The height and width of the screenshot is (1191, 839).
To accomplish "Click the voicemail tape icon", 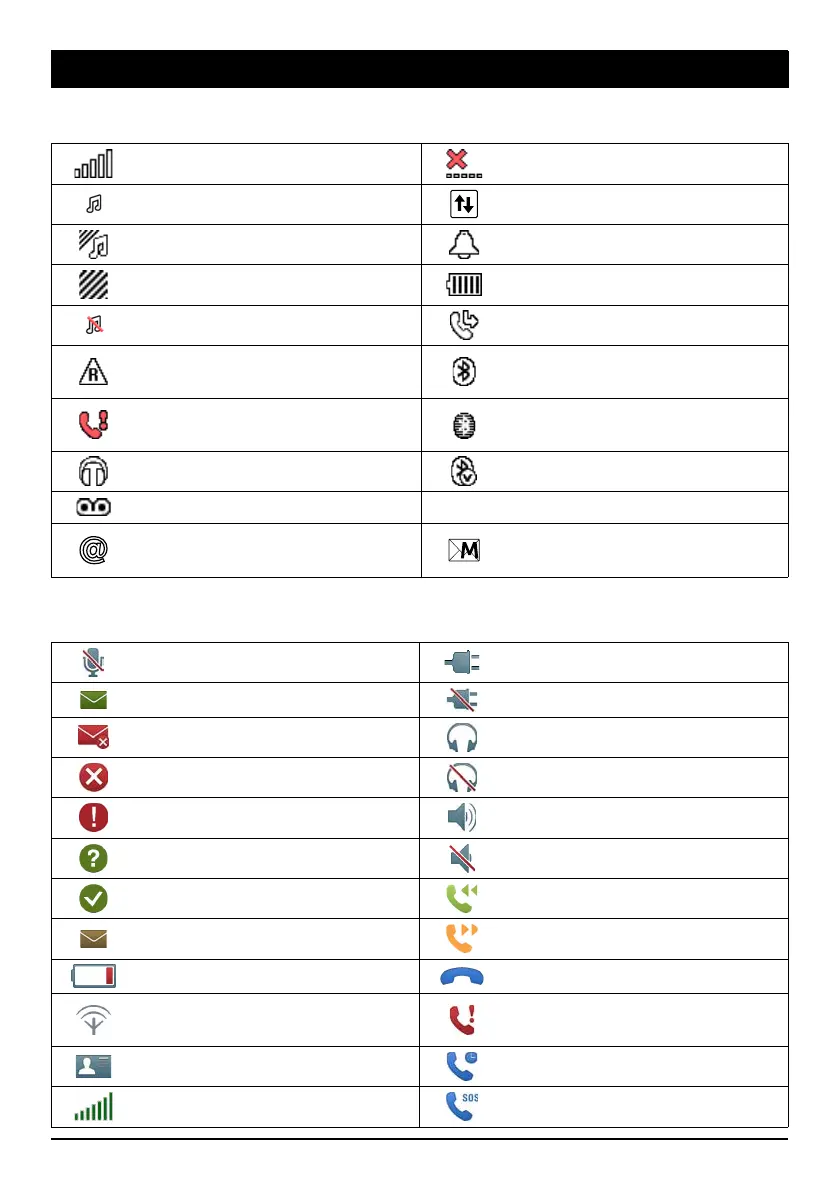I will [x=93, y=507].
